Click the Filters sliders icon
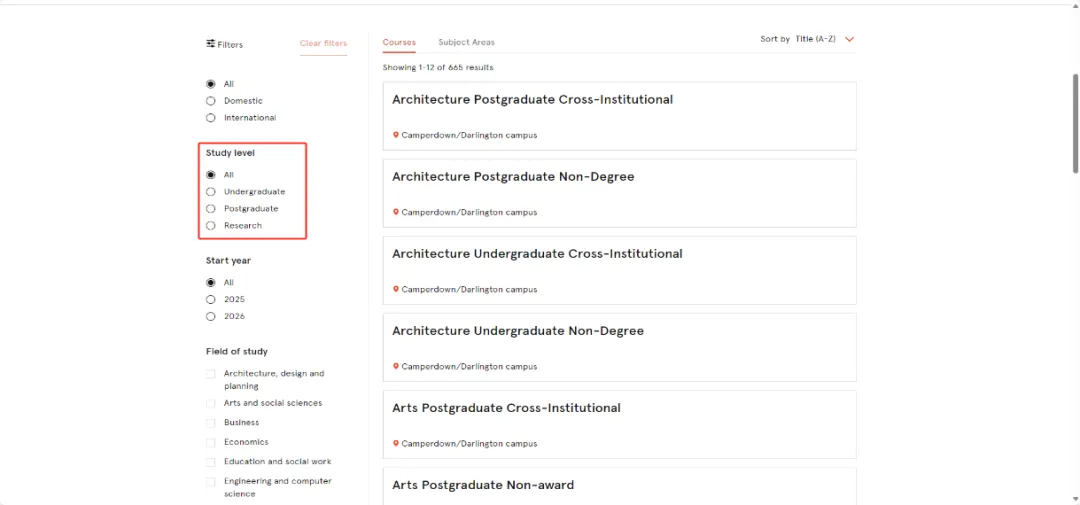The image size is (1080, 505). coord(211,43)
